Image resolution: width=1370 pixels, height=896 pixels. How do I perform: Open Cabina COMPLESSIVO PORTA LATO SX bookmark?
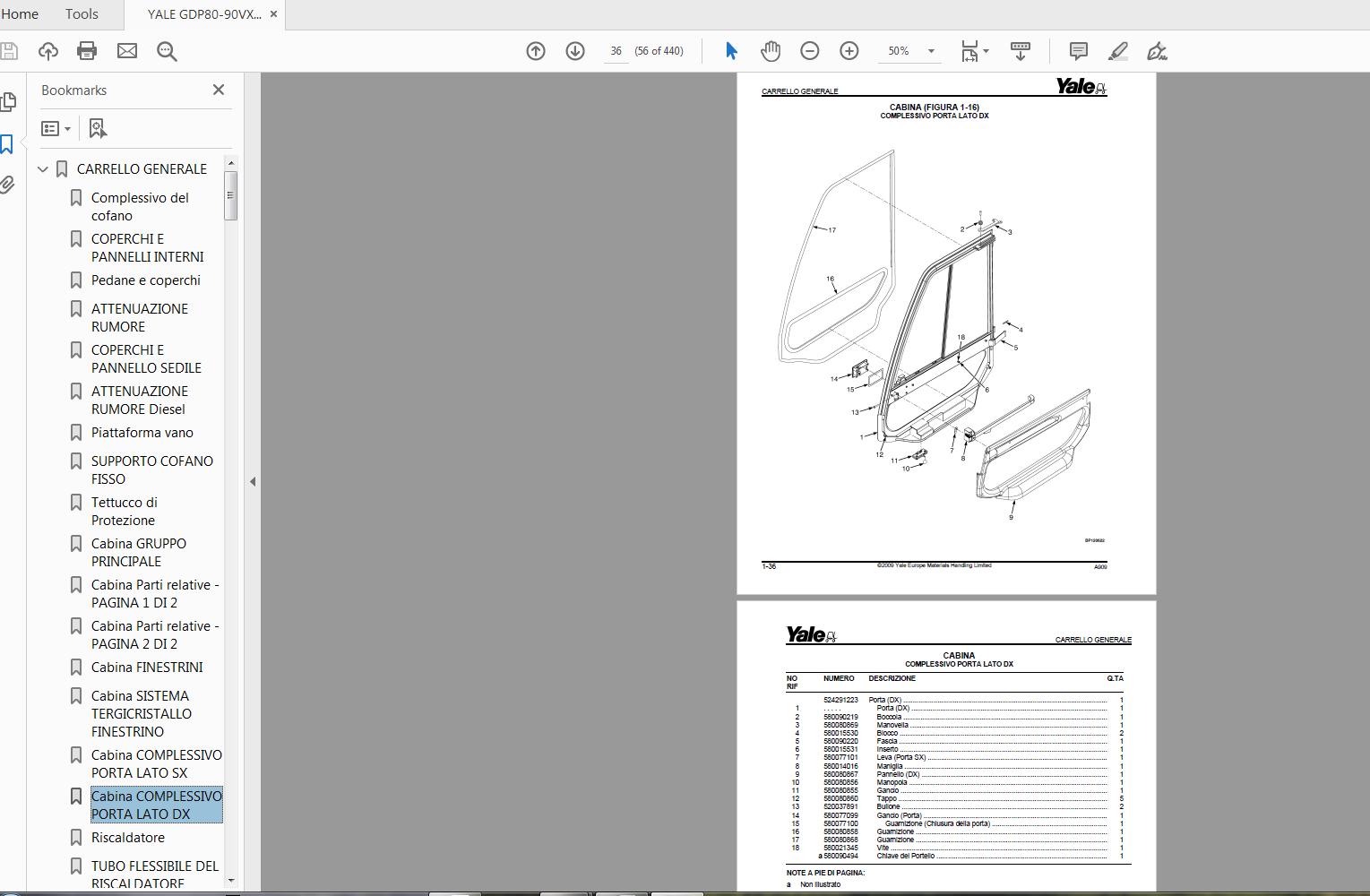157,764
